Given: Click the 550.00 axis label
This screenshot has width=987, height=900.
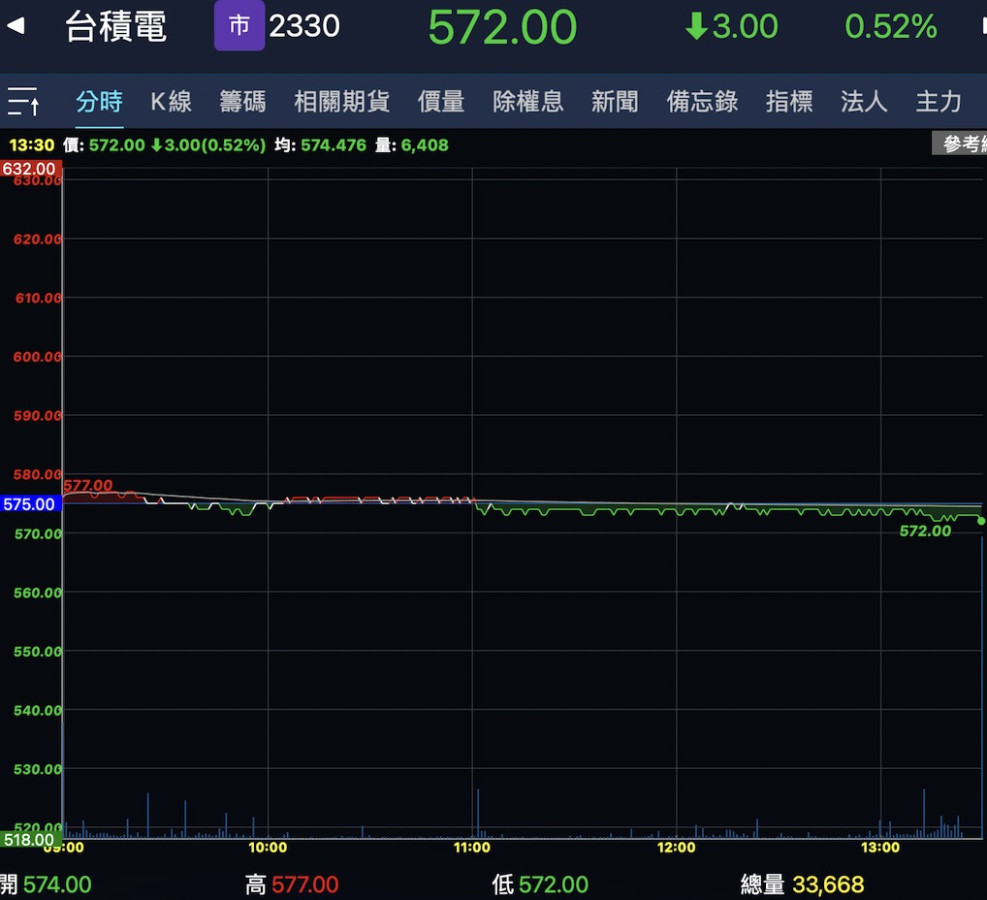Looking at the screenshot, I should (x=37, y=651).
